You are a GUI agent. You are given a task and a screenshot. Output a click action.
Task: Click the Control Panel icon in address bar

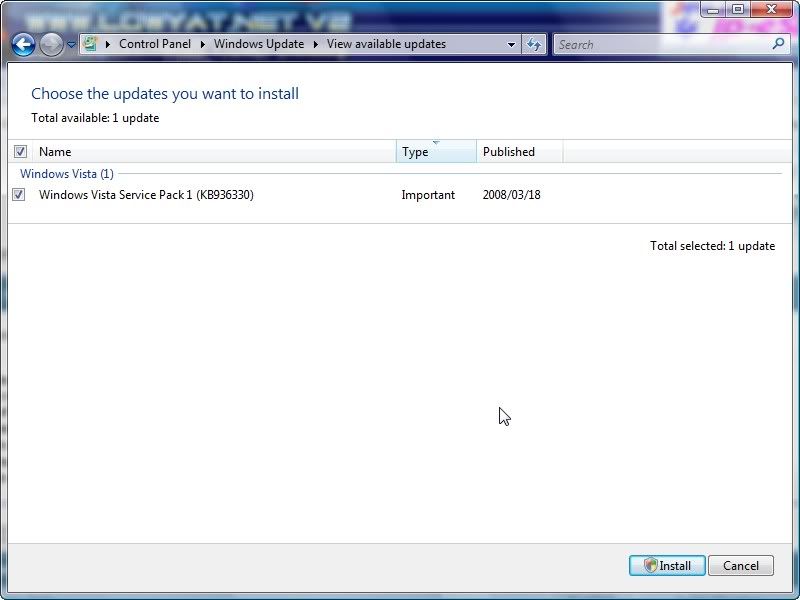click(x=90, y=44)
